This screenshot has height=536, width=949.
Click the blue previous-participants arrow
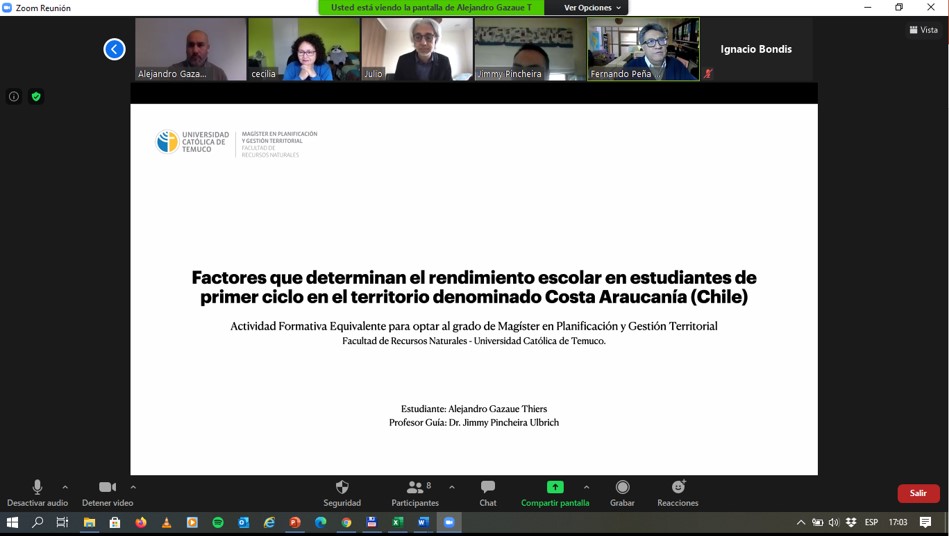(x=114, y=49)
